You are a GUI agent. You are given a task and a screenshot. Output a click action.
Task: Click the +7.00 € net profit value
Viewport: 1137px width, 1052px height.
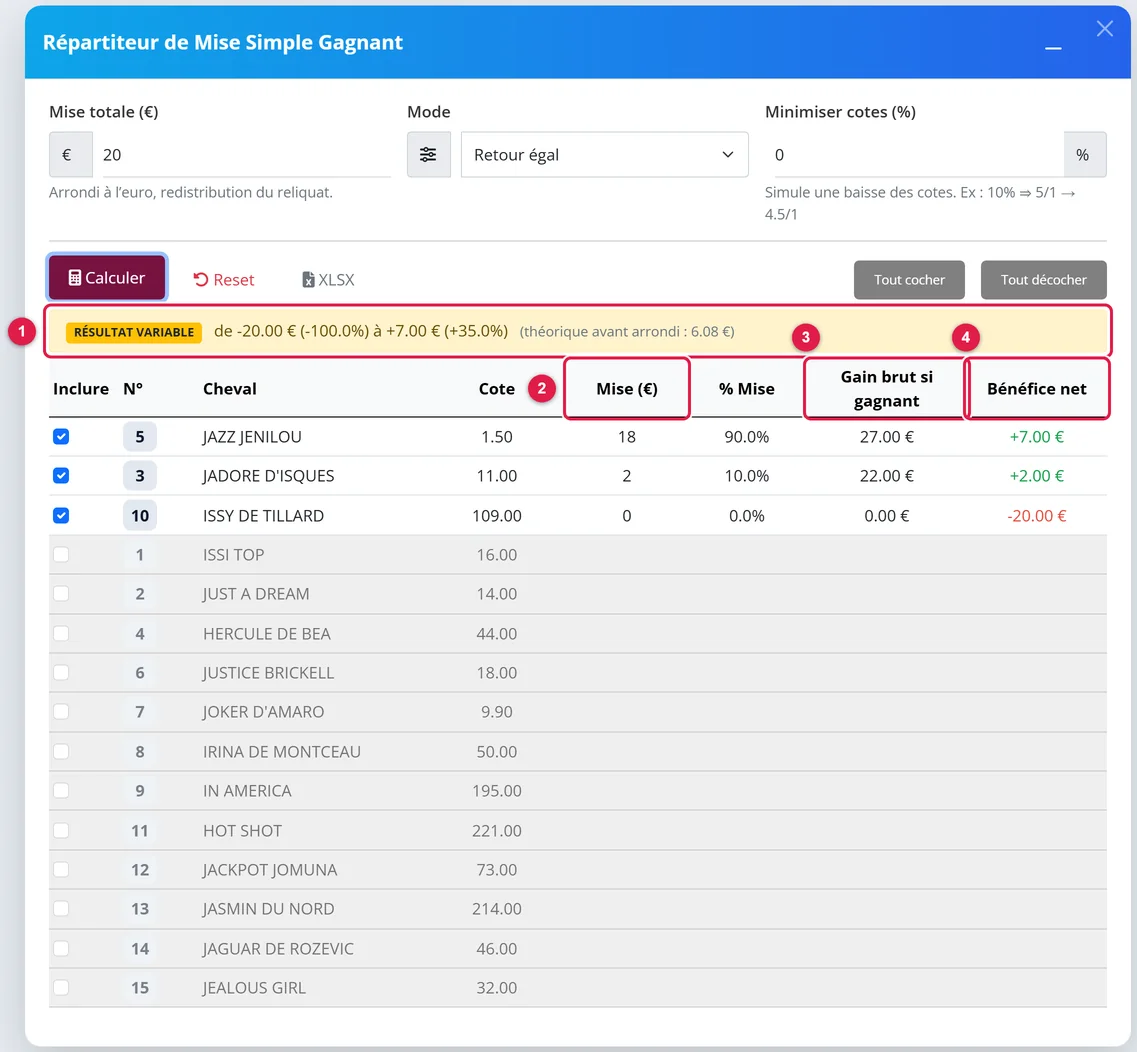1037,437
